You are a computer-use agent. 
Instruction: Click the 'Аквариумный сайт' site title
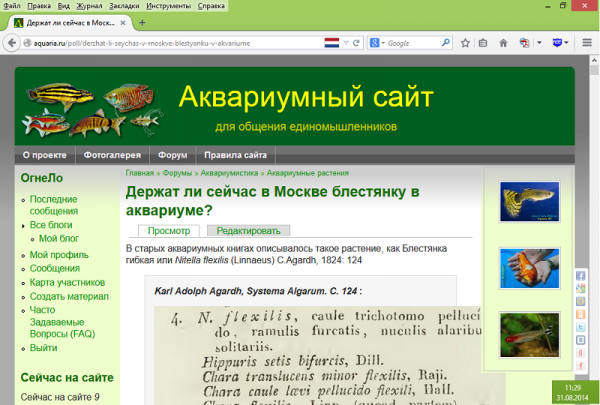click(x=306, y=96)
